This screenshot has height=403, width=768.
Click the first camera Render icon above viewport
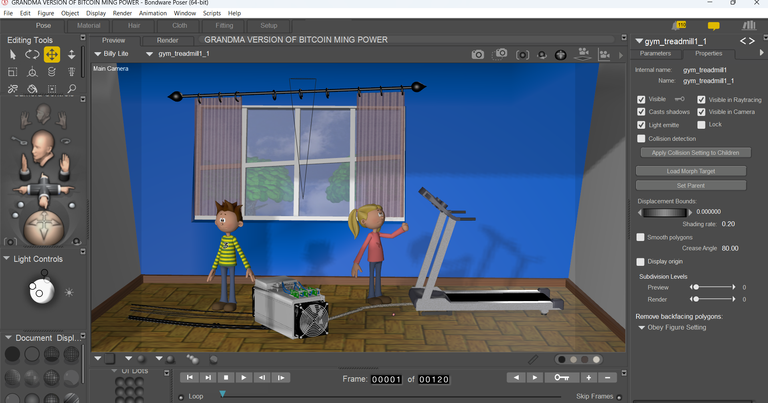coord(478,53)
